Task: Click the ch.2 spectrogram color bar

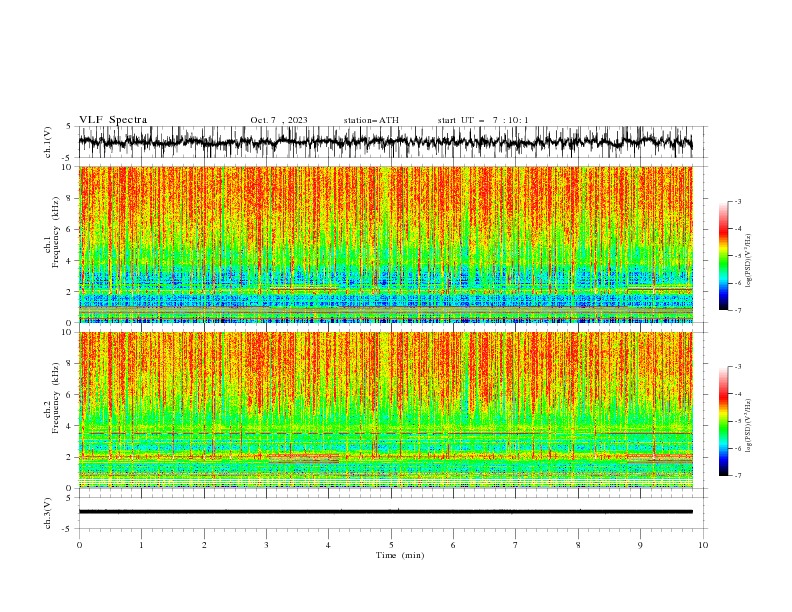Action: point(723,421)
